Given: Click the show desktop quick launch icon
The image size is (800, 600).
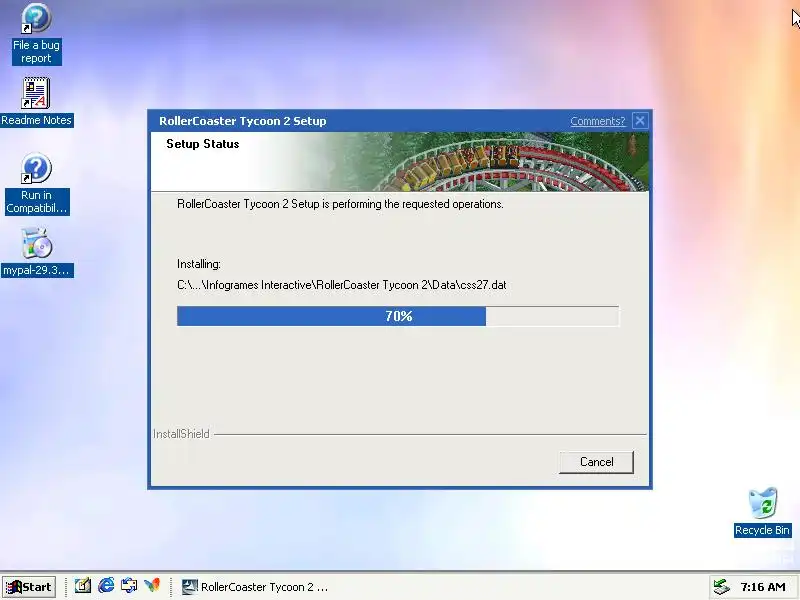Looking at the screenshot, I should 129,586.
